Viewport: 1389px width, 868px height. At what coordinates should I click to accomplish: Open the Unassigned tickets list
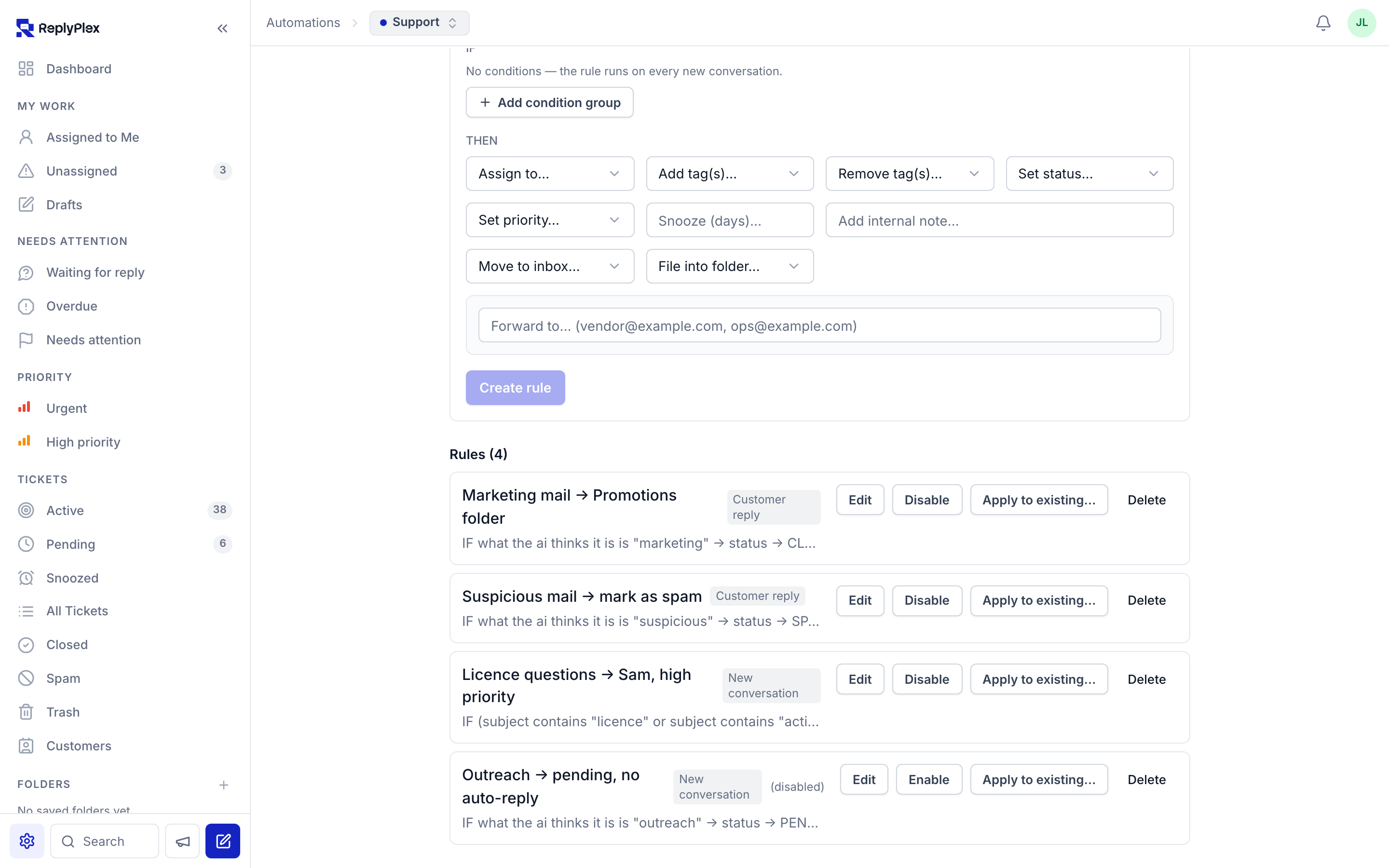124,171
